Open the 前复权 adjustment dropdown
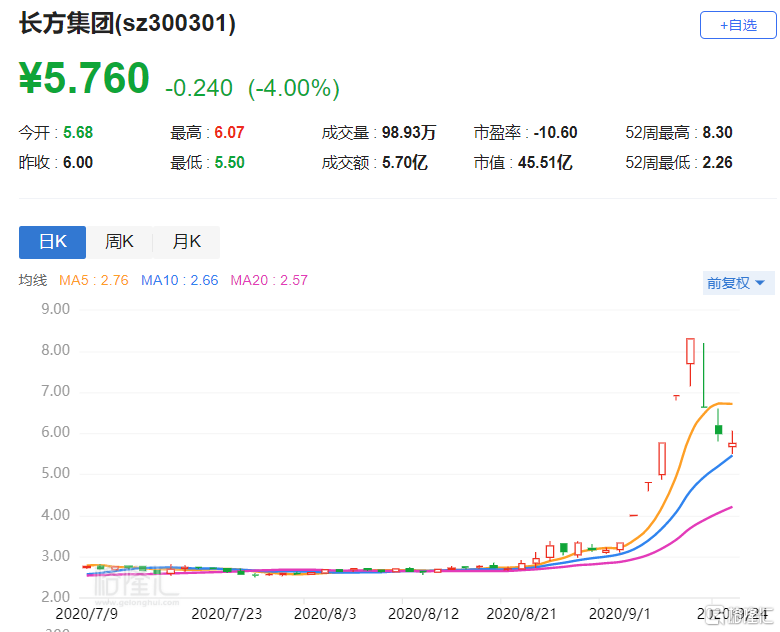The image size is (780, 632). 736,283
